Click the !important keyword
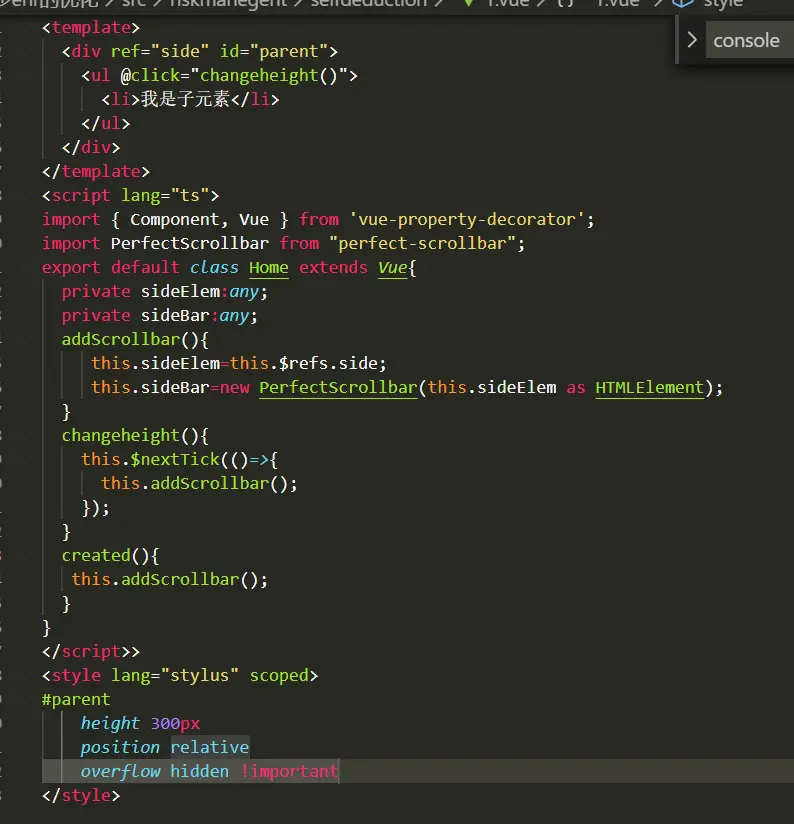 click(x=289, y=771)
